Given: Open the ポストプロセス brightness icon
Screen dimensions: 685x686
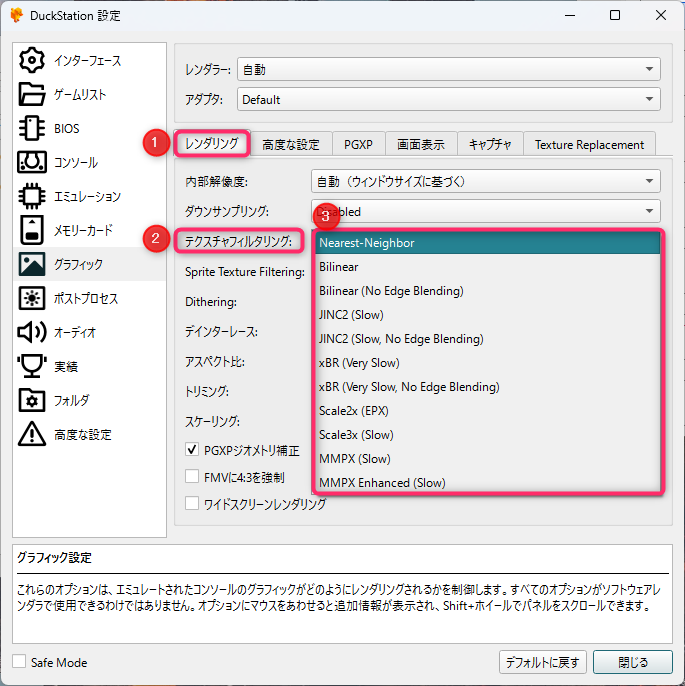Looking at the screenshot, I should point(32,299).
